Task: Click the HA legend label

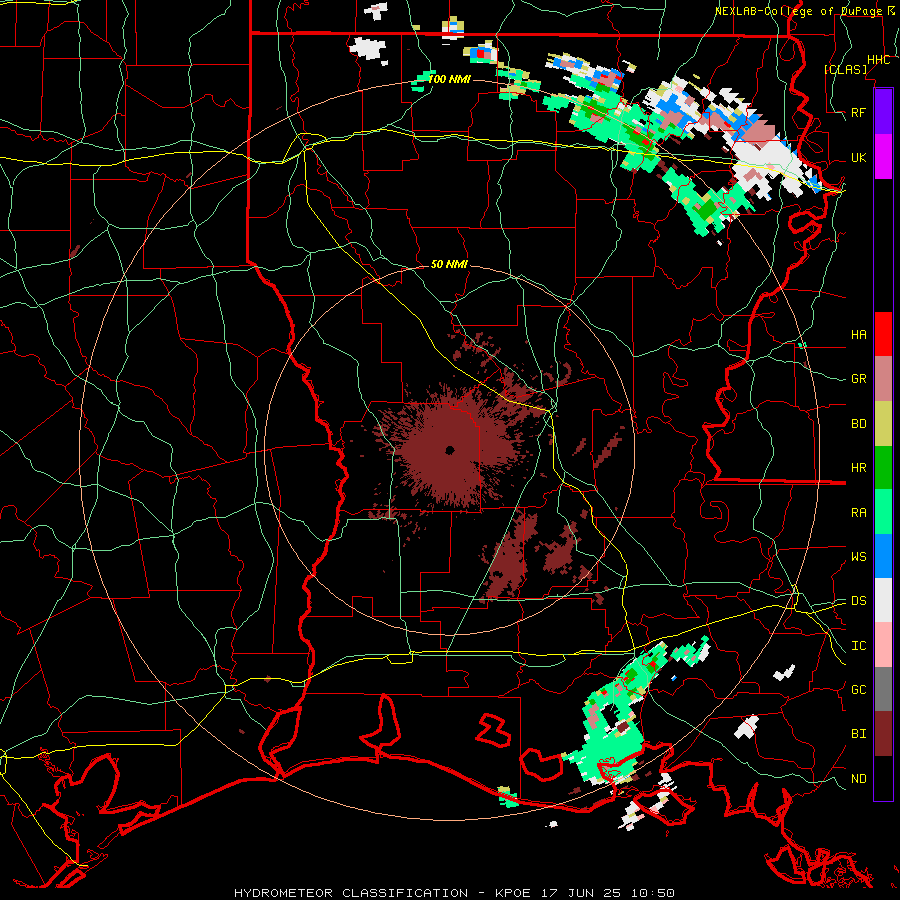Action: 859,335
